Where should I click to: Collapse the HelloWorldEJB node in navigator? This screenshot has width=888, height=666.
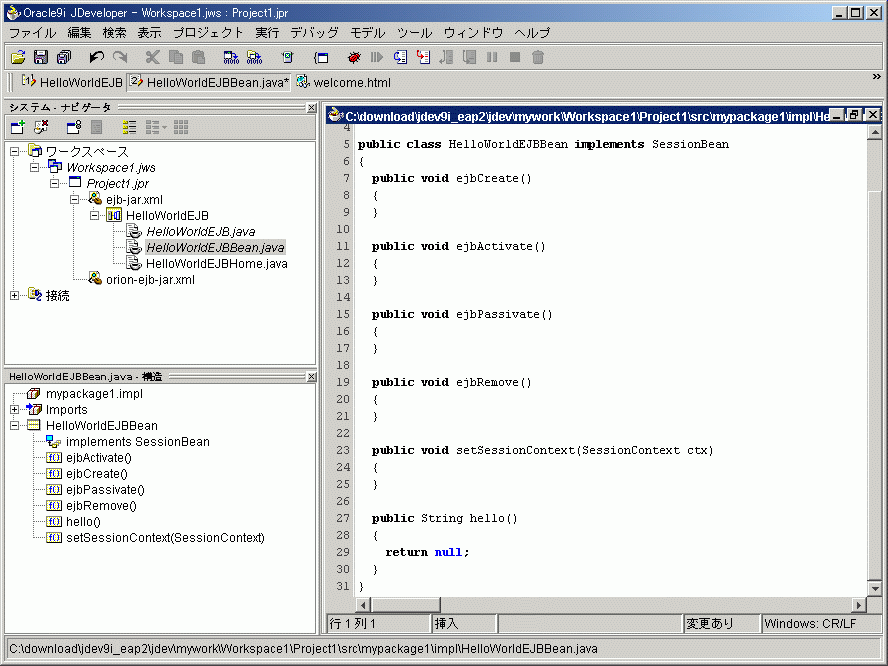(95, 216)
